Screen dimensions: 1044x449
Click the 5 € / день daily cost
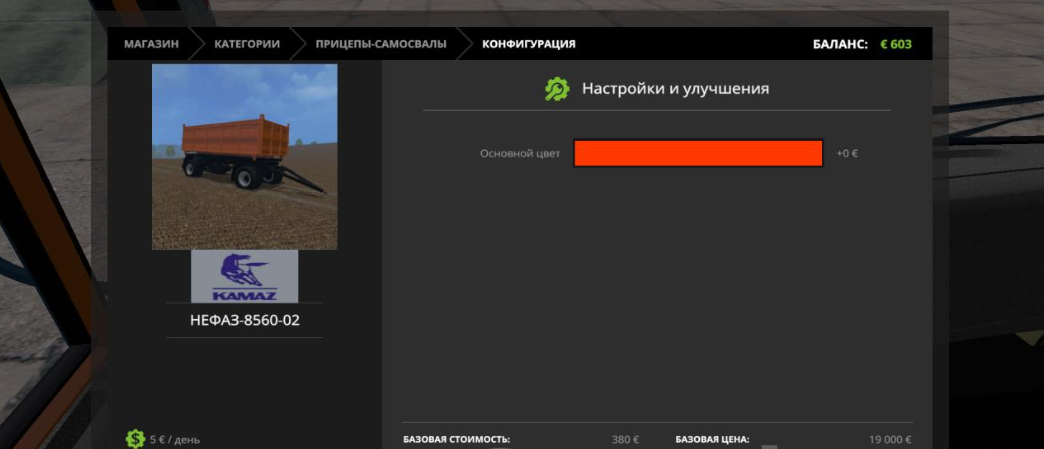[175, 439]
